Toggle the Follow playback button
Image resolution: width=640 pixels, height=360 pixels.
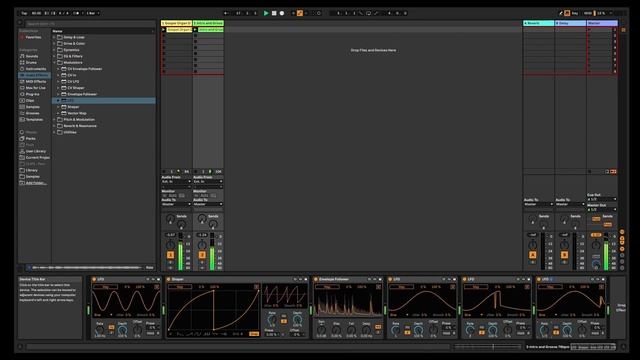tap(226, 13)
